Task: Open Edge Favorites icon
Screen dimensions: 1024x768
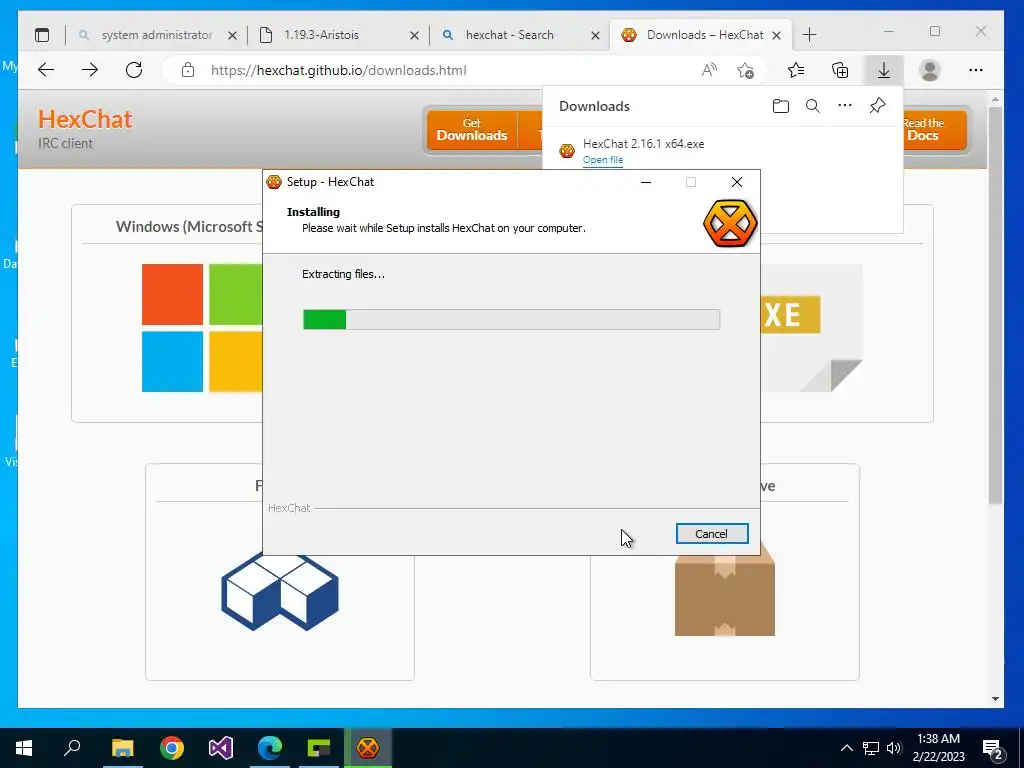Action: [795, 70]
